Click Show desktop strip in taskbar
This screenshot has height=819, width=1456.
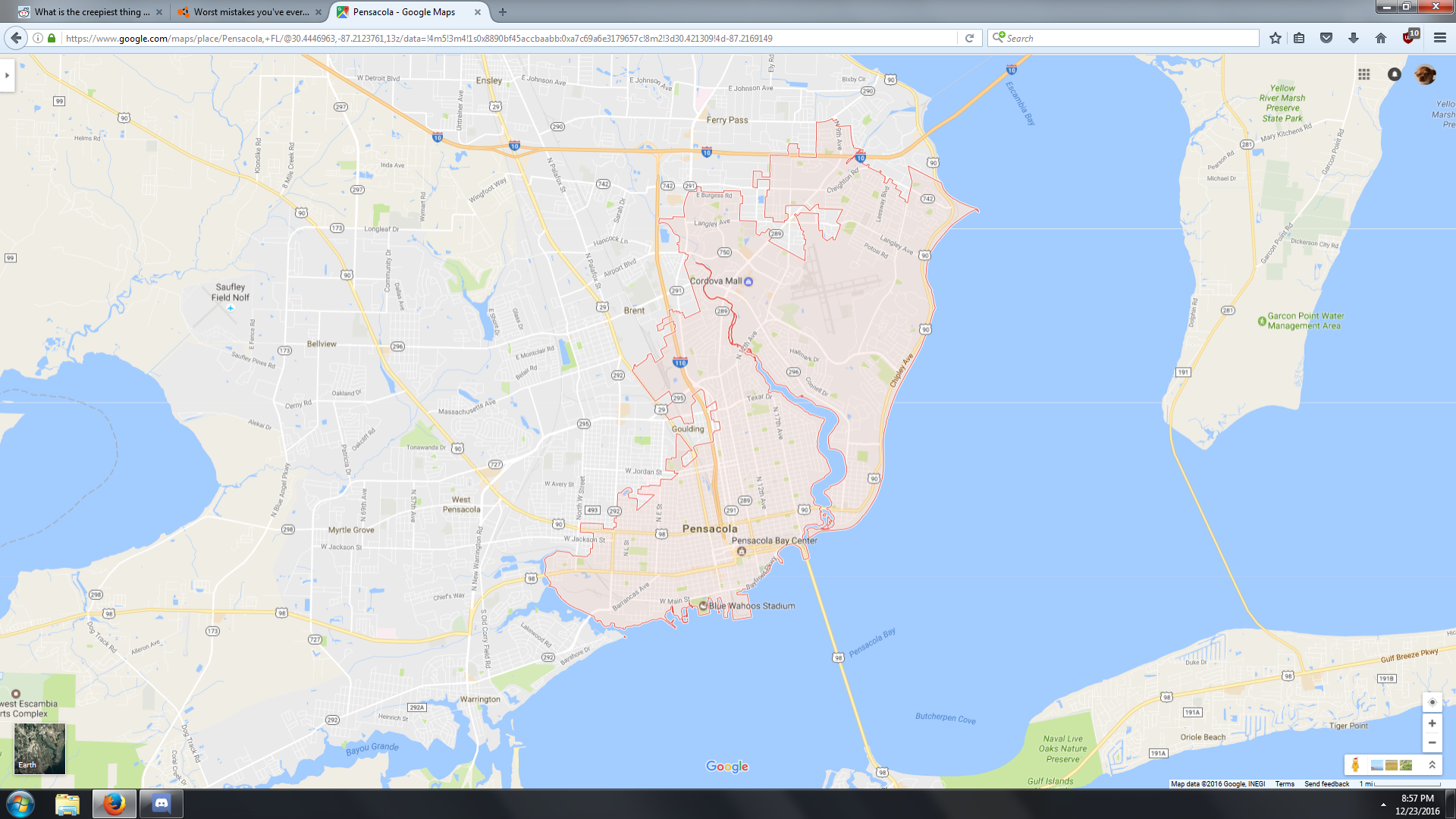click(1451, 805)
